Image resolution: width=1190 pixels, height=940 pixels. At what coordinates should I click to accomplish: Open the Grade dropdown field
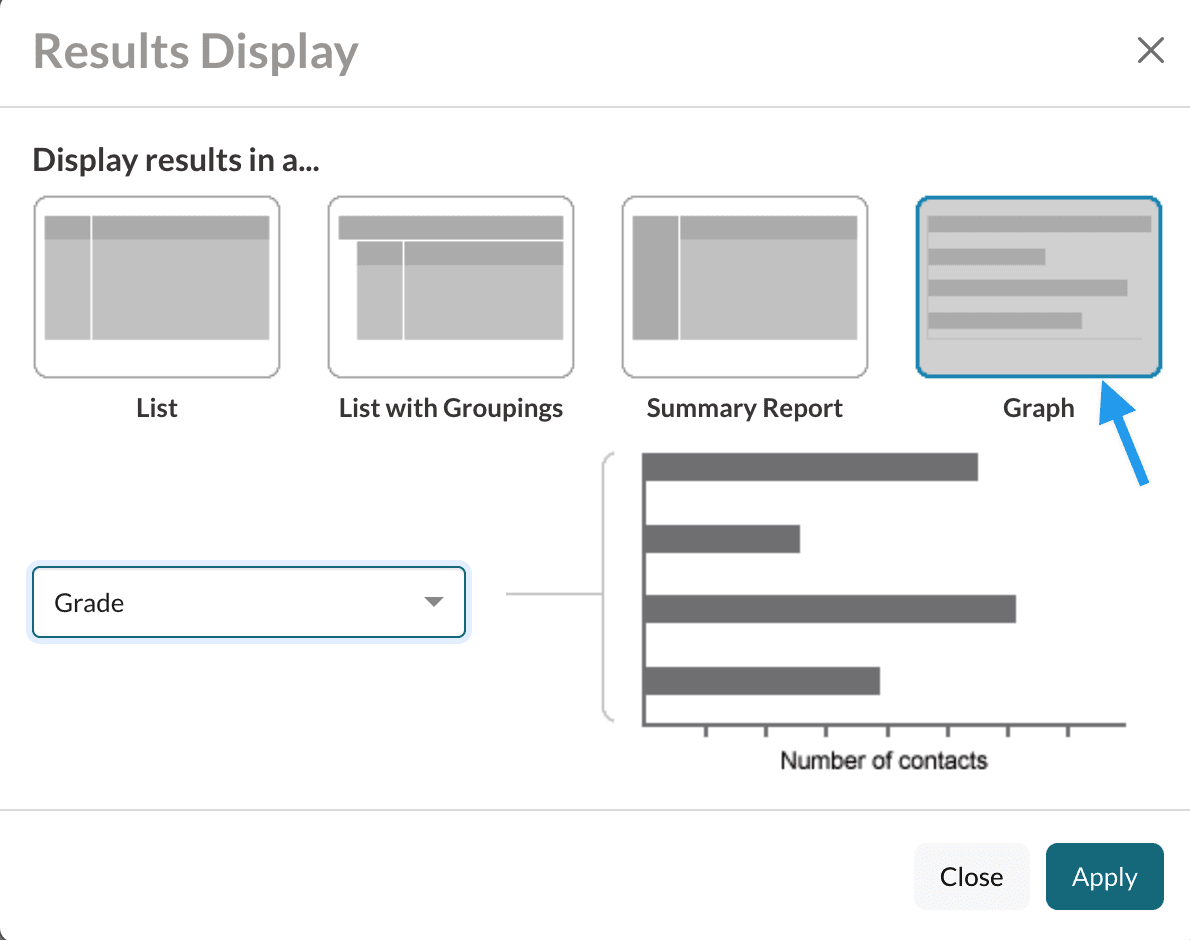(249, 602)
